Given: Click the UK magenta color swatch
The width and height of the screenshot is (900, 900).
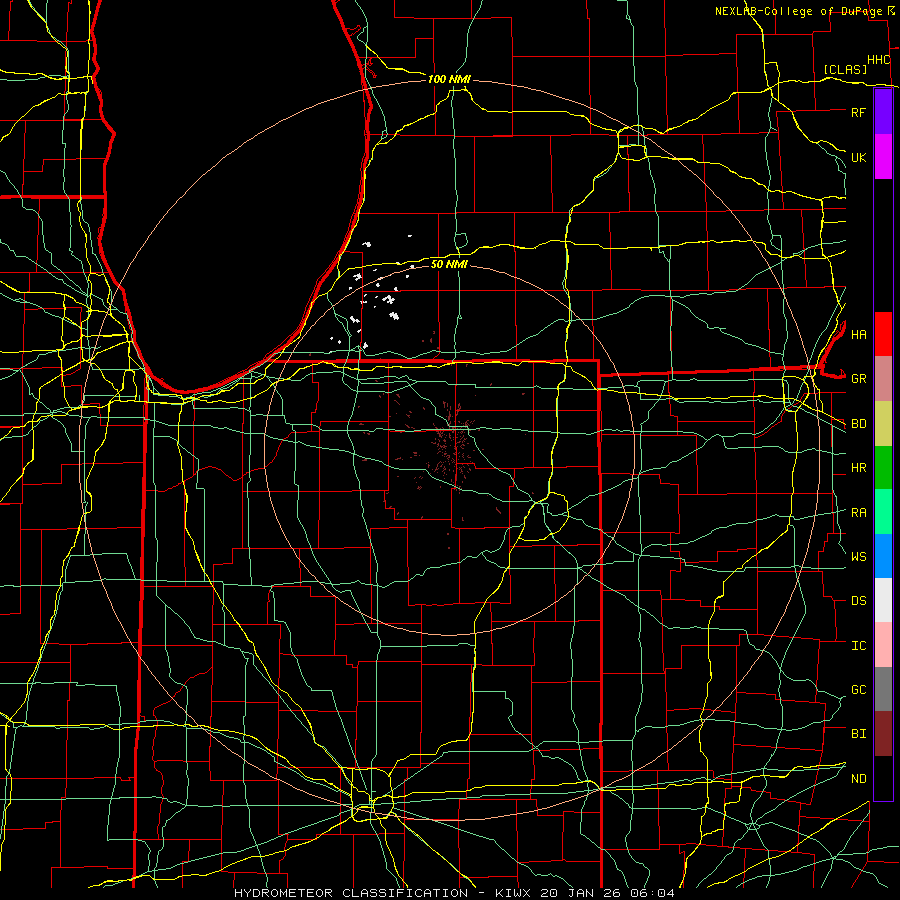Looking at the screenshot, I should (883, 157).
